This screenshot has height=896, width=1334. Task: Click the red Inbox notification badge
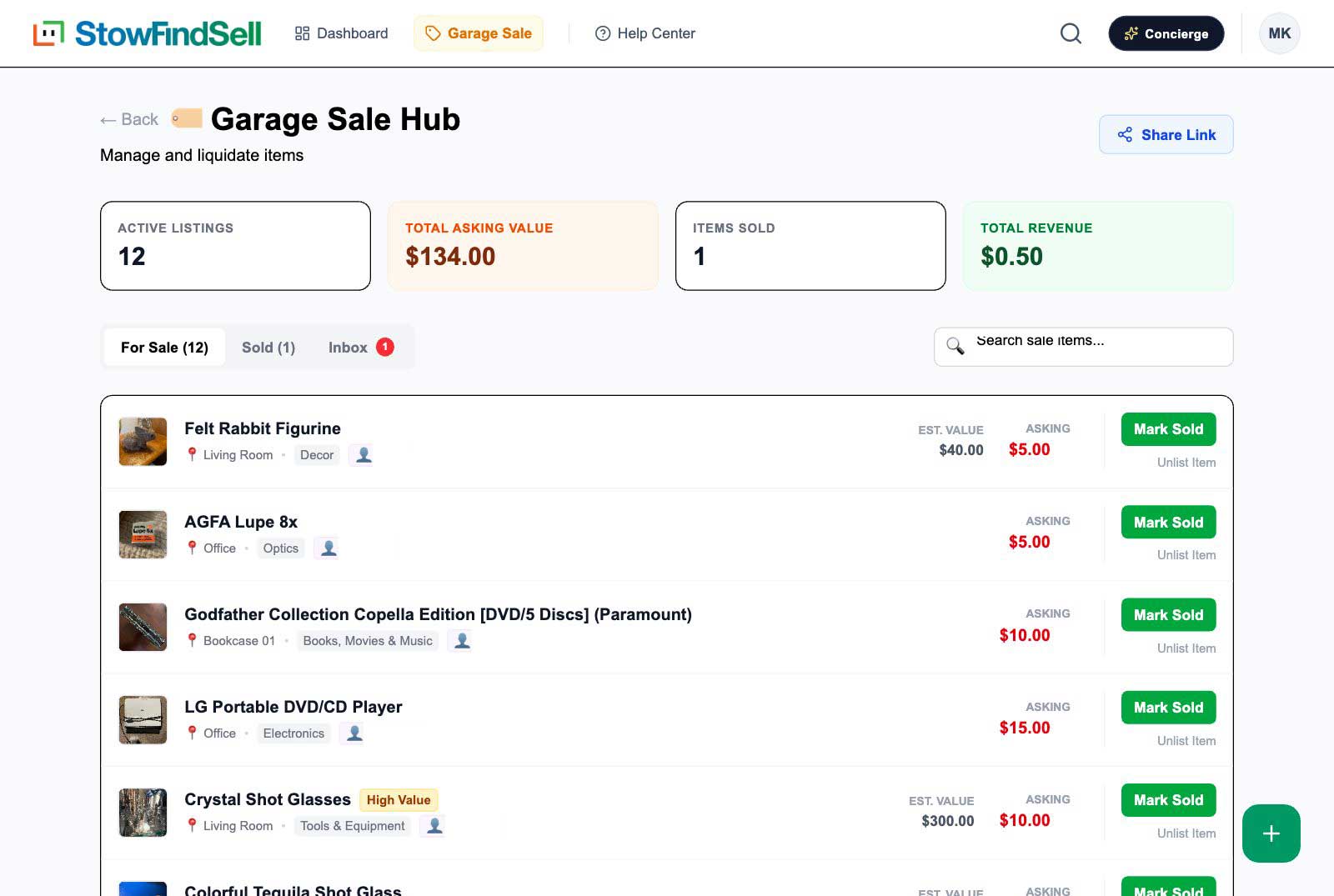click(x=385, y=347)
